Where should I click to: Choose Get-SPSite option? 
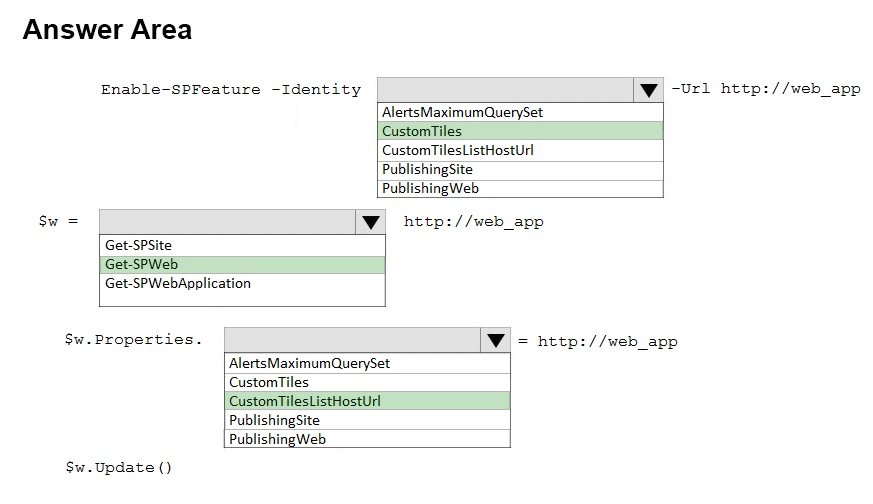pos(242,245)
